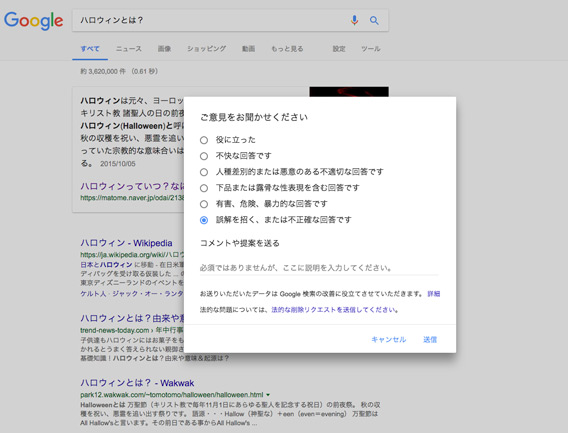Choose the 不快な回答です radio option

pyautogui.click(x=204, y=156)
